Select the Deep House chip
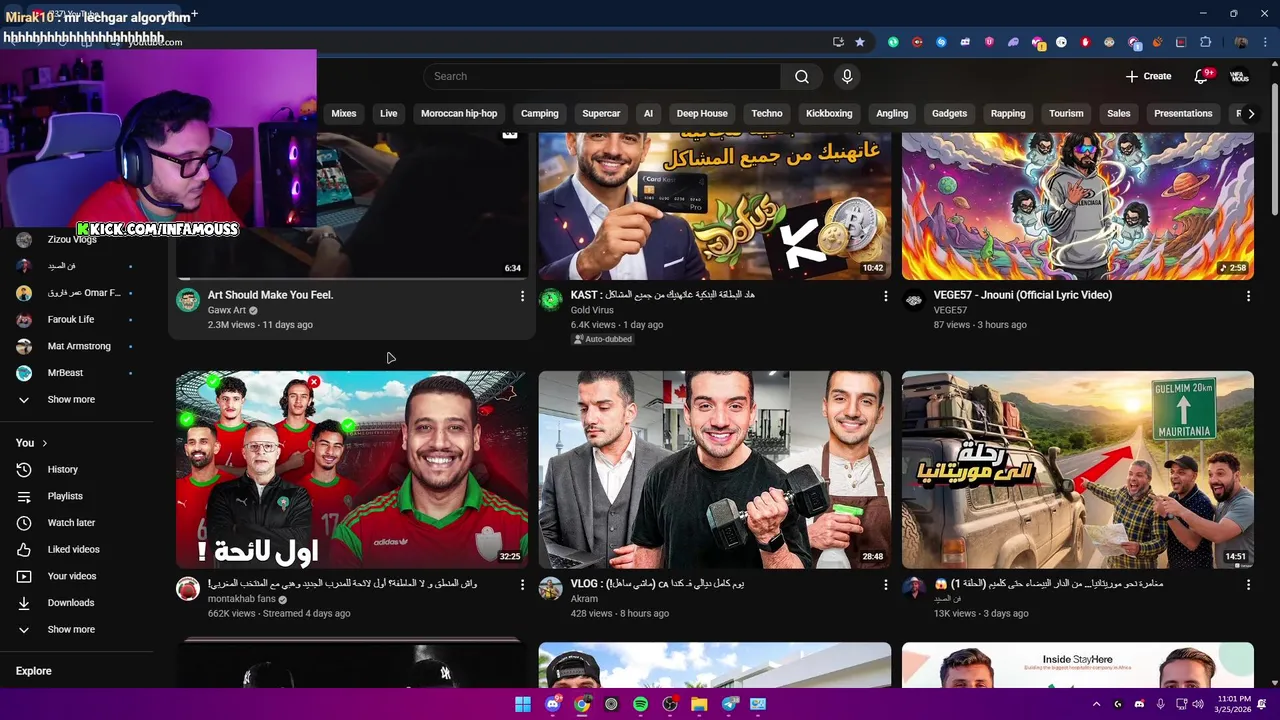 pyautogui.click(x=702, y=113)
